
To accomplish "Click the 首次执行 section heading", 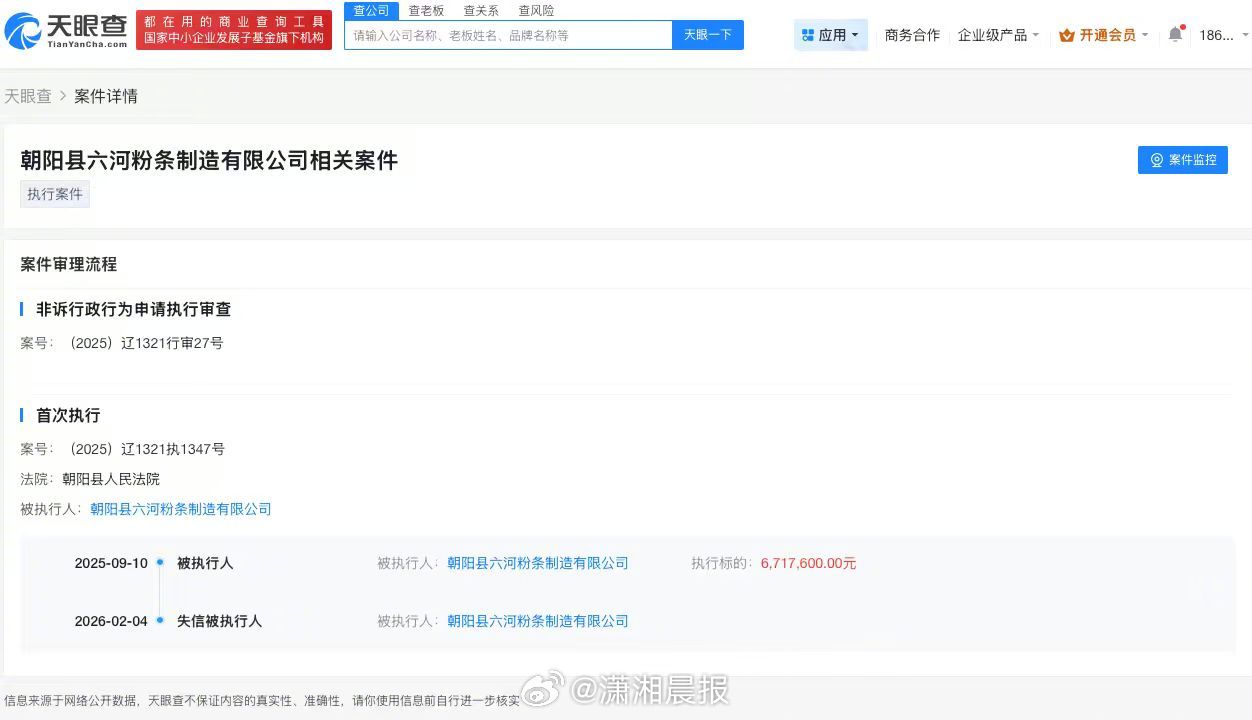I will [68, 415].
